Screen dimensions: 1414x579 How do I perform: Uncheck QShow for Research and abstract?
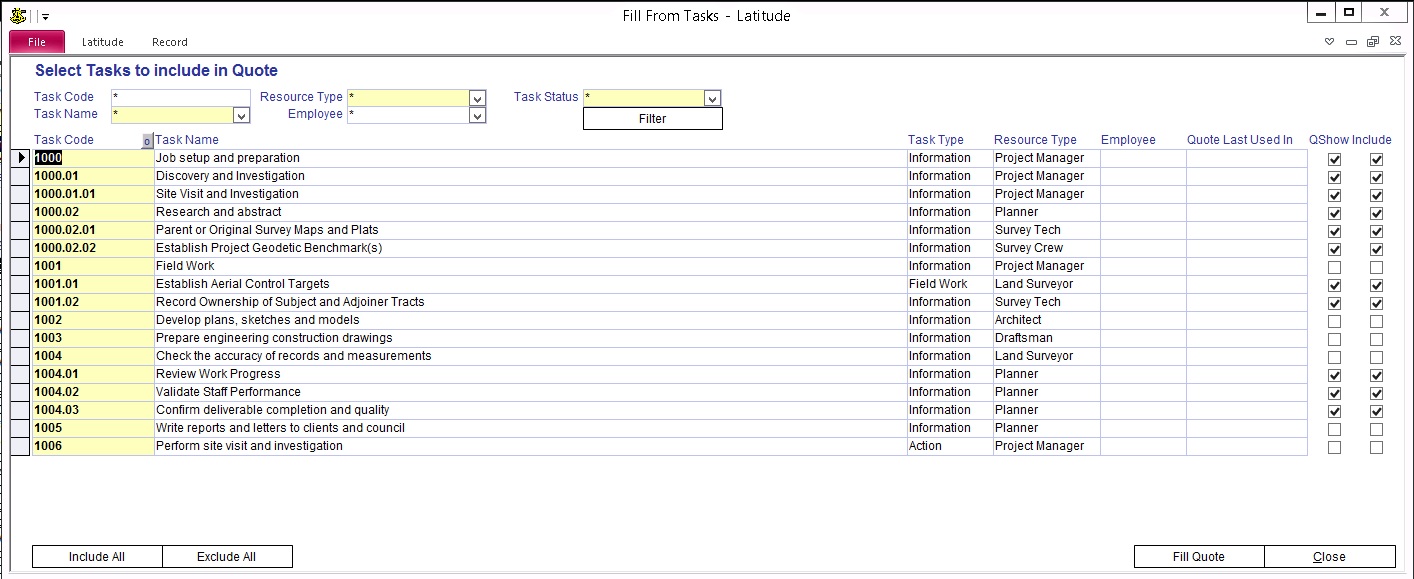1334,213
